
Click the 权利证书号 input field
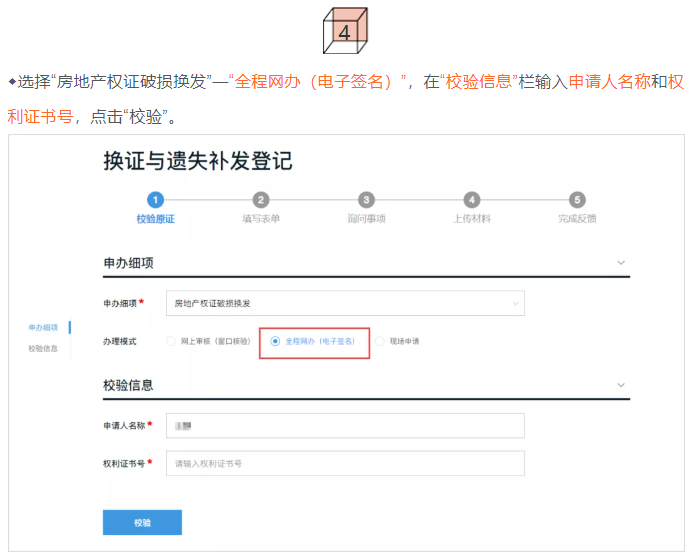pyautogui.click(x=345, y=464)
